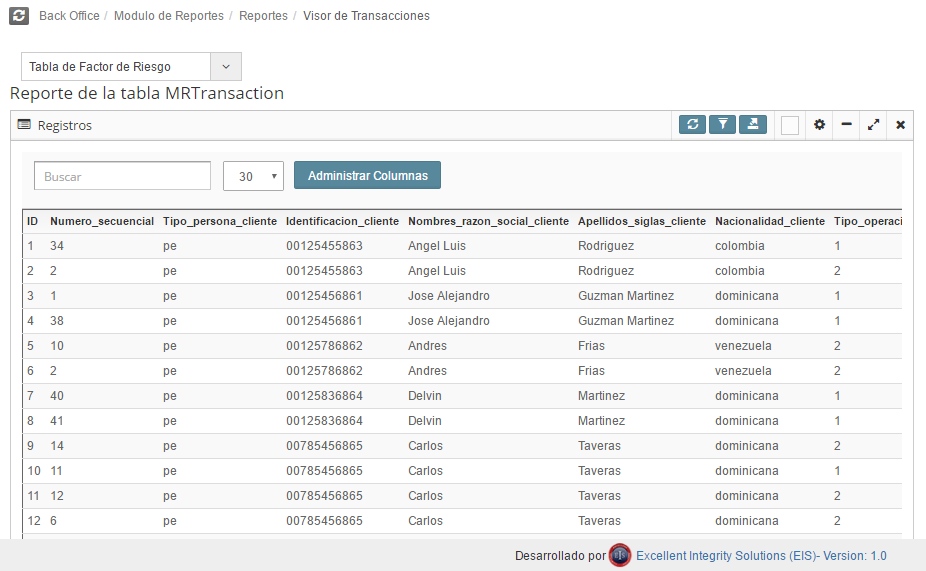Screen dimensions: 926x571
Task: Click colombia nationality in row 1
Action: click(739, 246)
